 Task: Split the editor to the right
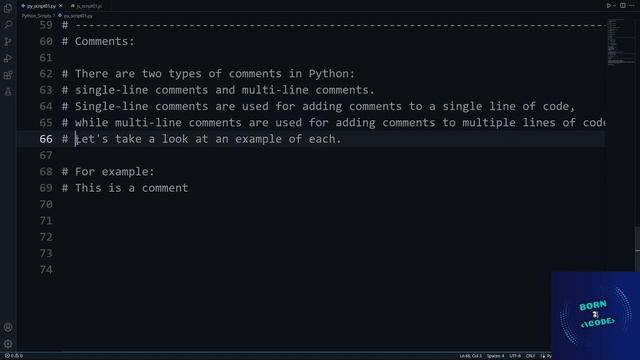click(x=623, y=6)
